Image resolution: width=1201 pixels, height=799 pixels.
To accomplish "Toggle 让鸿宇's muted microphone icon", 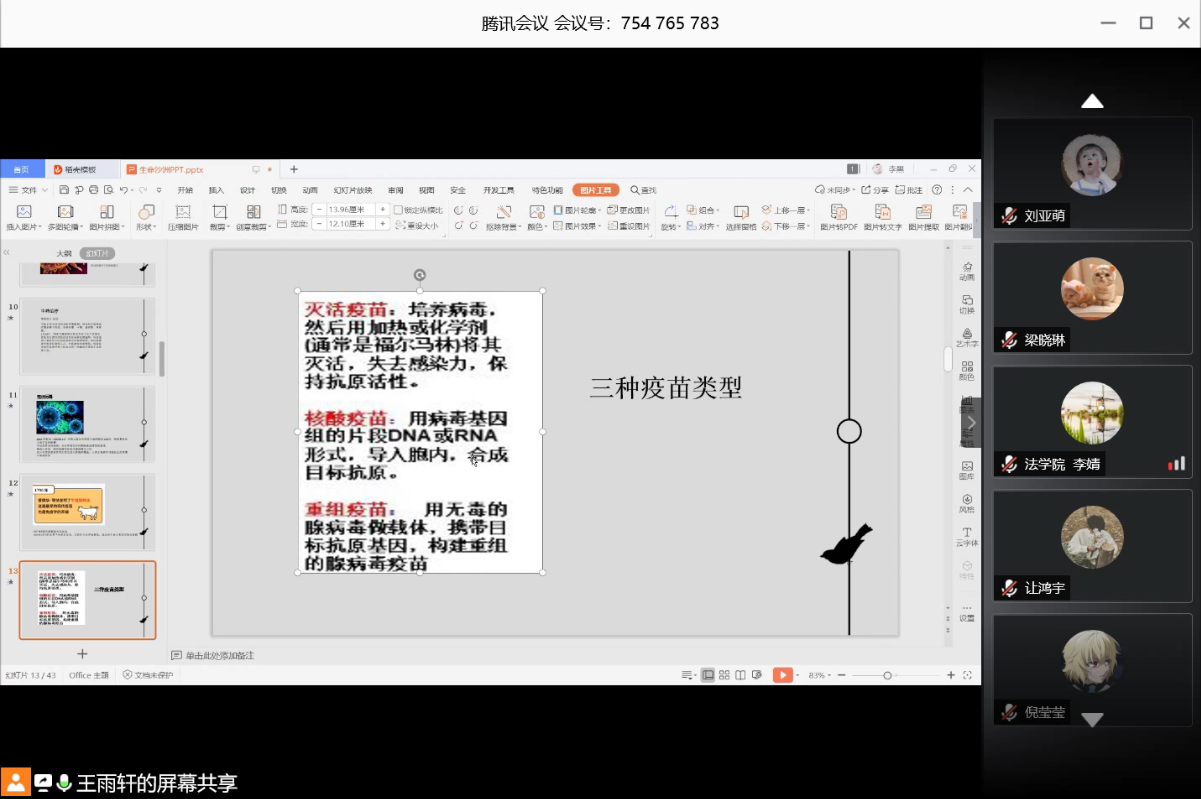I will 1009,588.
